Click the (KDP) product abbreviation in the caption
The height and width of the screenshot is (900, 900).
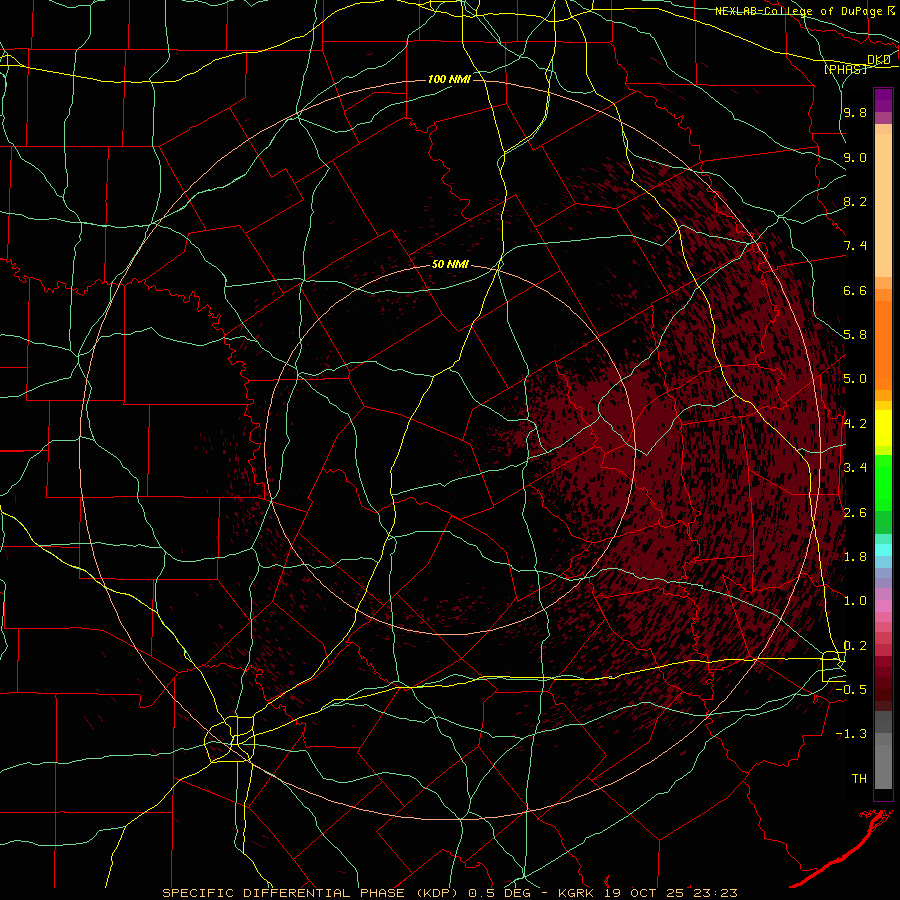point(437,893)
